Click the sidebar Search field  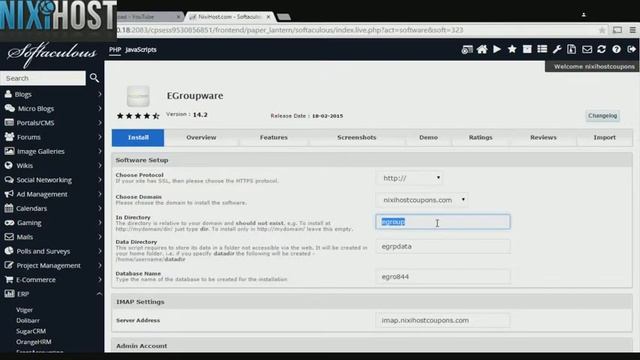[43, 78]
